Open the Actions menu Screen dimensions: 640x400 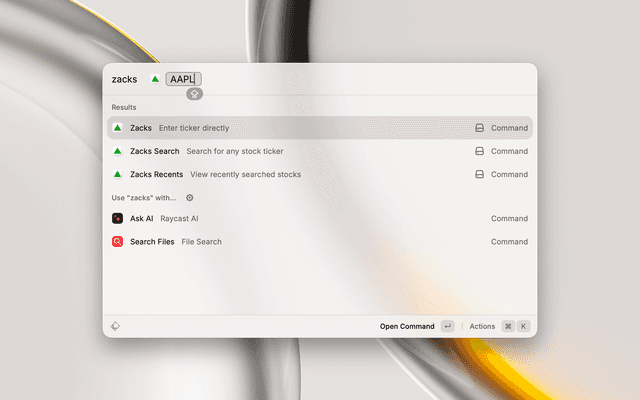482,326
